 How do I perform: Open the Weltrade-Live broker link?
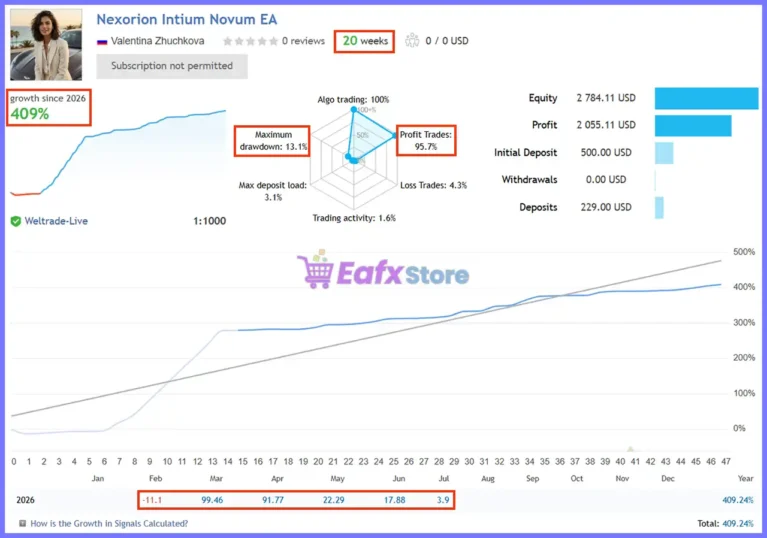(56, 221)
